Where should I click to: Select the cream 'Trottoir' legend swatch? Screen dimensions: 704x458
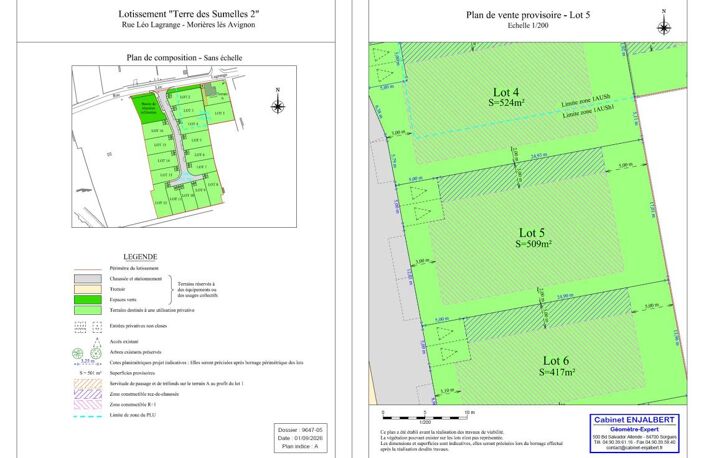(x=88, y=289)
